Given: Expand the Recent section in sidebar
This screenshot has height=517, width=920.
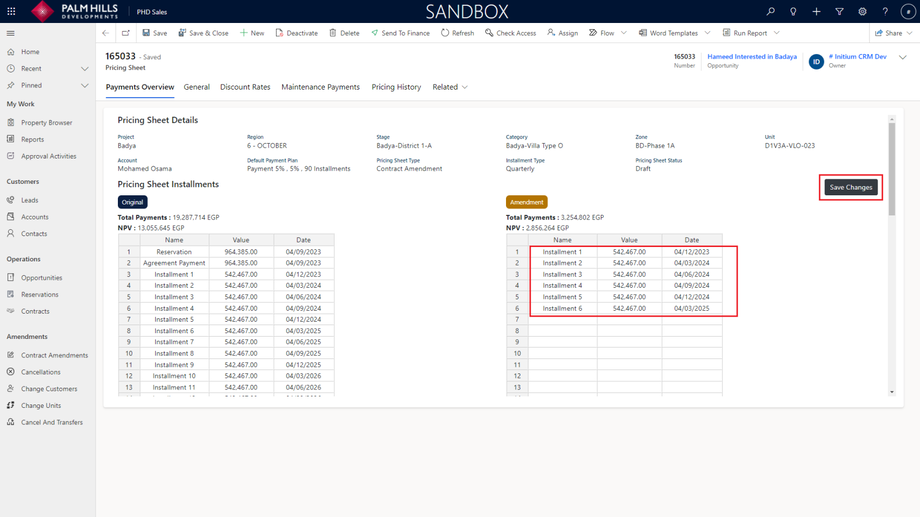Looking at the screenshot, I should click(84, 69).
